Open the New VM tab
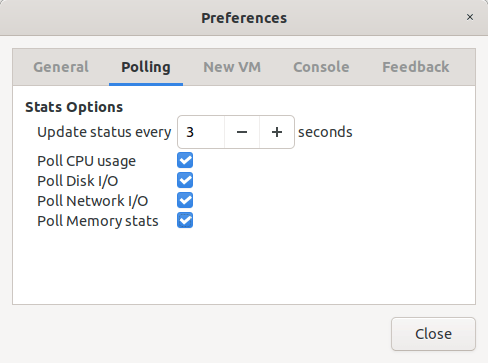Viewport: 488px width, 363px height. click(232, 67)
